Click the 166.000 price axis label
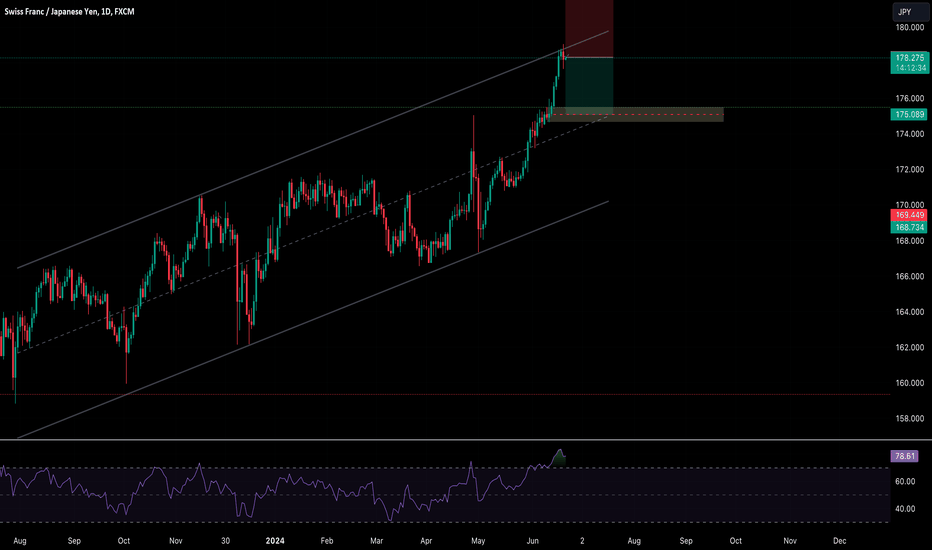The image size is (932, 550). tap(909, 276)
